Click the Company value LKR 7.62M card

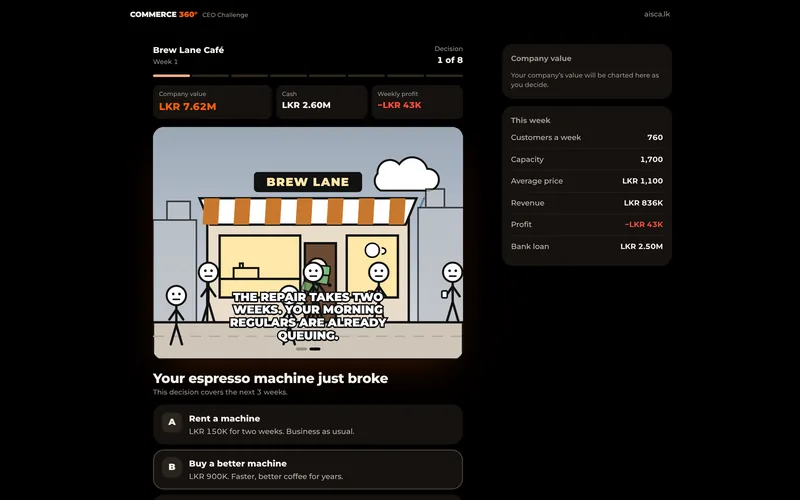[x=212, y=102]
